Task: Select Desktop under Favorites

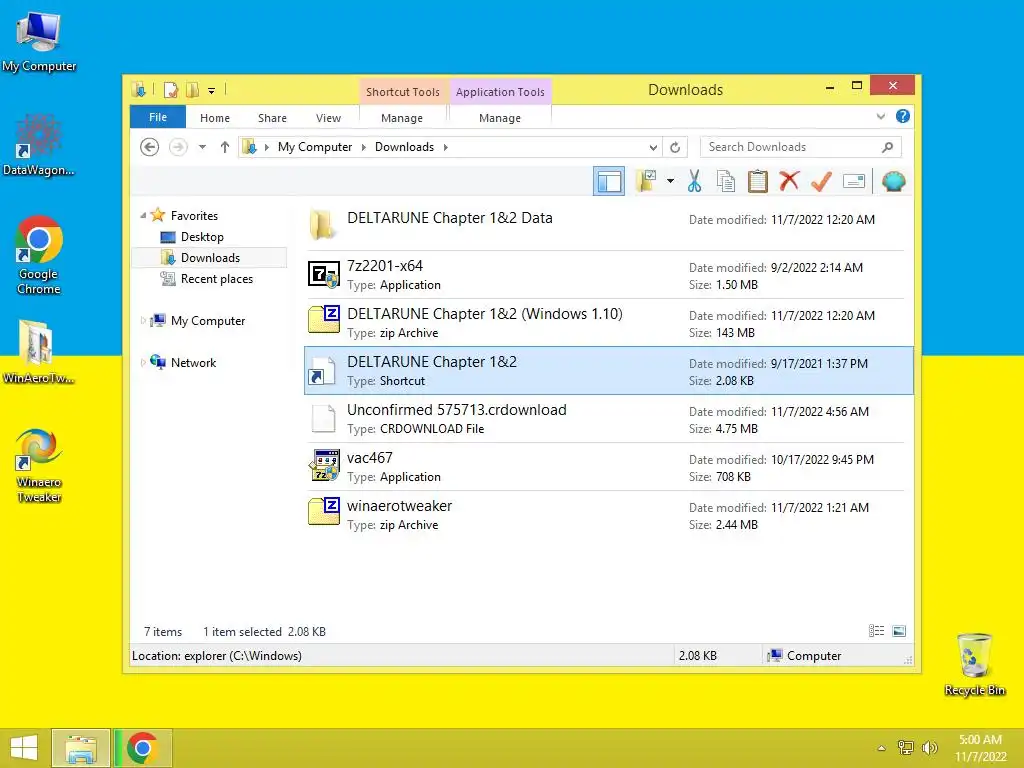Action: pos(202,236)
